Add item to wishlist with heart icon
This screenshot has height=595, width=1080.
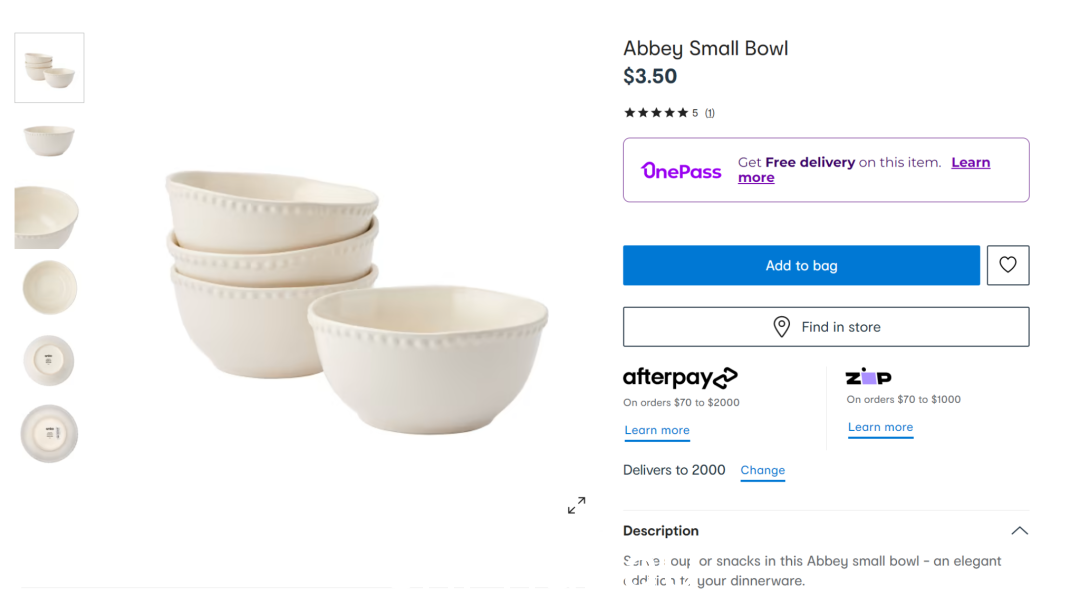tap(1008, 265)
